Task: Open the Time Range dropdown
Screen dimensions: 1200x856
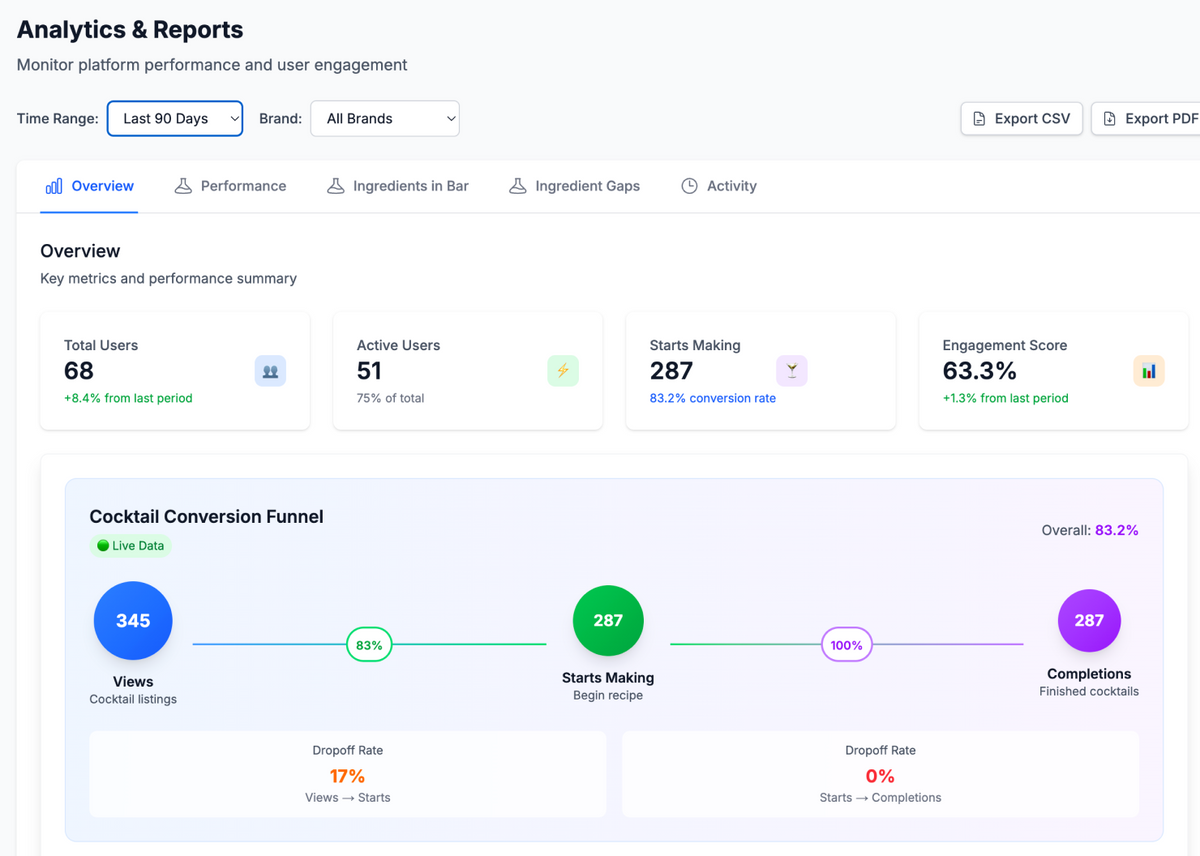Action: [175, 118]
